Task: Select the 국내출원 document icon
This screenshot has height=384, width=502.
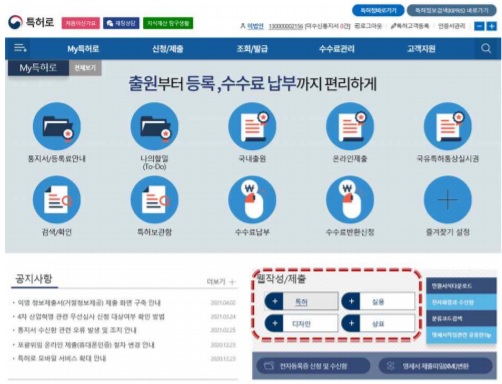Action: [x=252, y=126]
